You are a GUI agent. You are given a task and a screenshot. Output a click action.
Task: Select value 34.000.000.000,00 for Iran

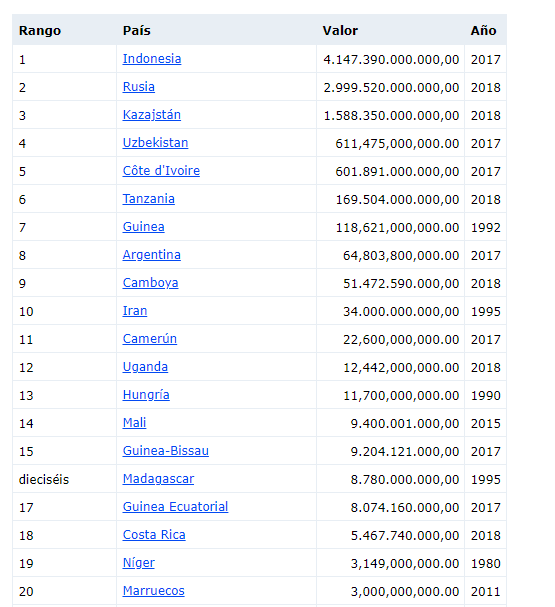401,312
